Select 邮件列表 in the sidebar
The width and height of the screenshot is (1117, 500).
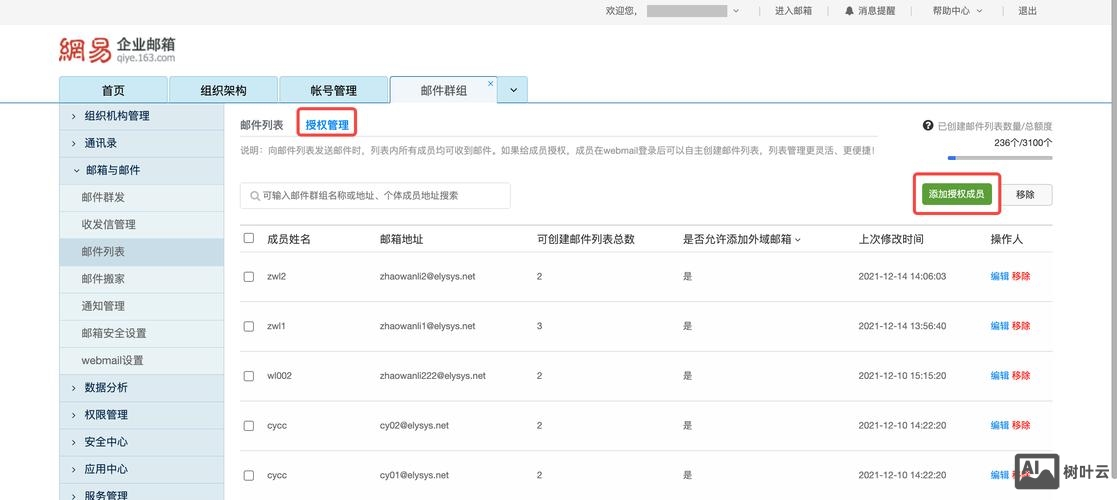[141, 252]
